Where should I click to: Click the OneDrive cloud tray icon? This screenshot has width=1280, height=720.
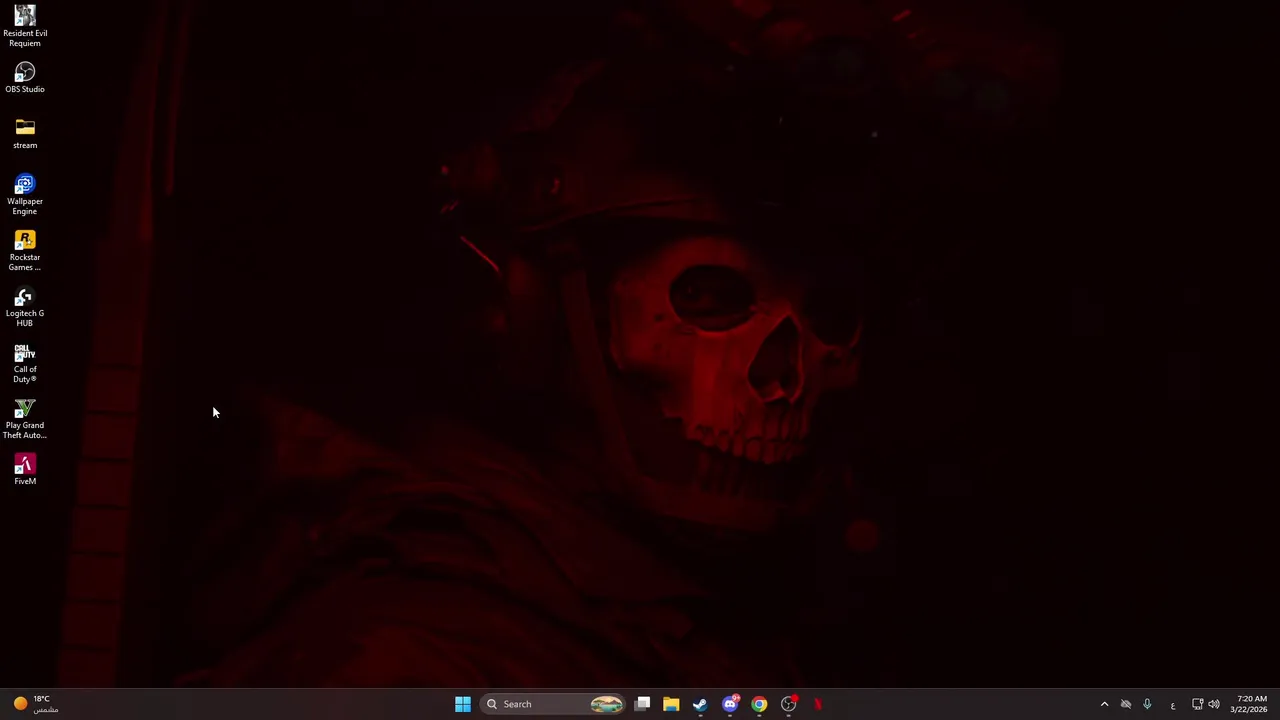point(1126,704)
